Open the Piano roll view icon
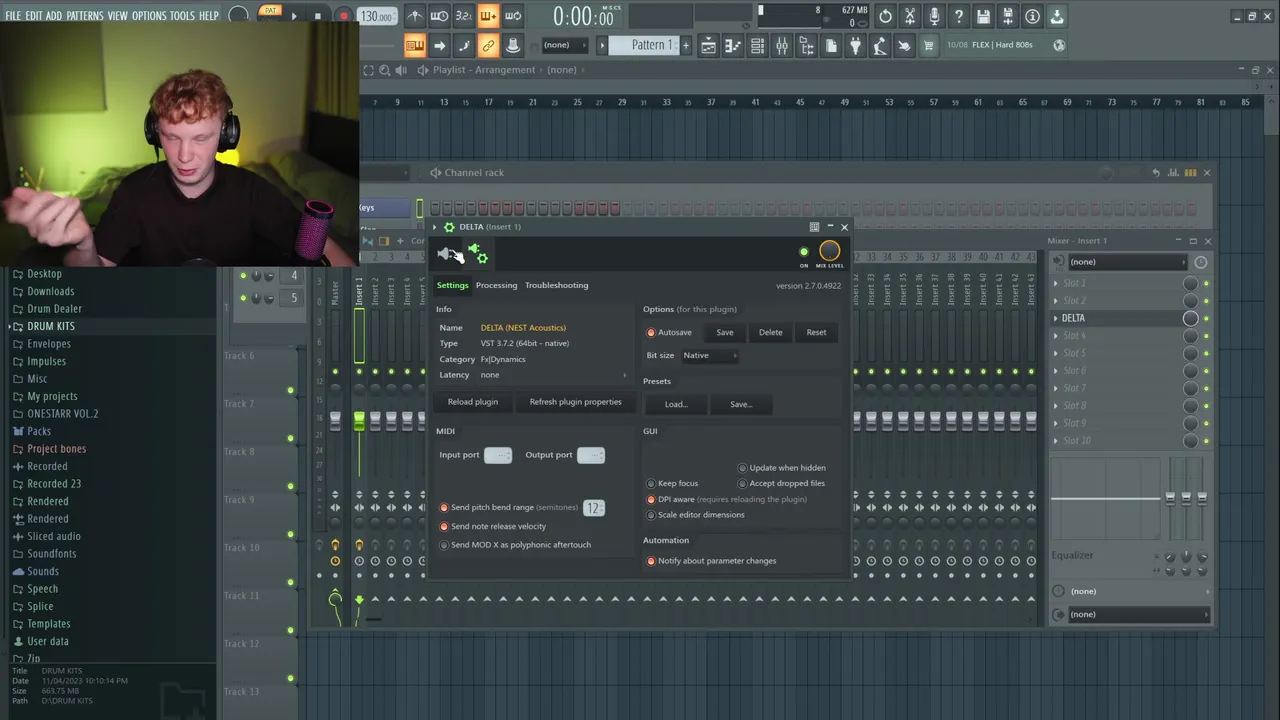The width and height of the screenshot is (1280, 720). click(x=733, y=45)
